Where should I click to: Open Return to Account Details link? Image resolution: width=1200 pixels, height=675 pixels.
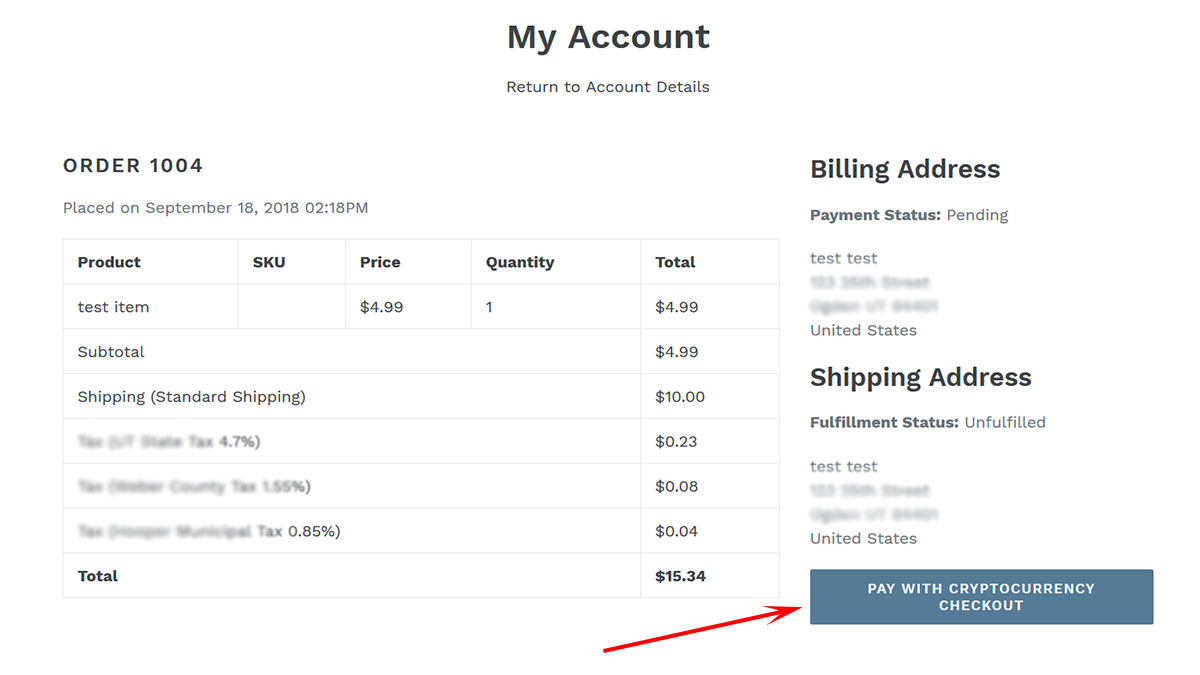coord(608,87)
